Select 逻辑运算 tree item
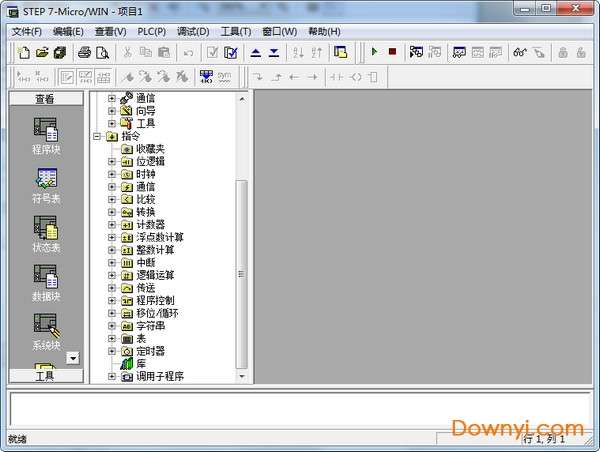The image size is (600, 452). 155,275
